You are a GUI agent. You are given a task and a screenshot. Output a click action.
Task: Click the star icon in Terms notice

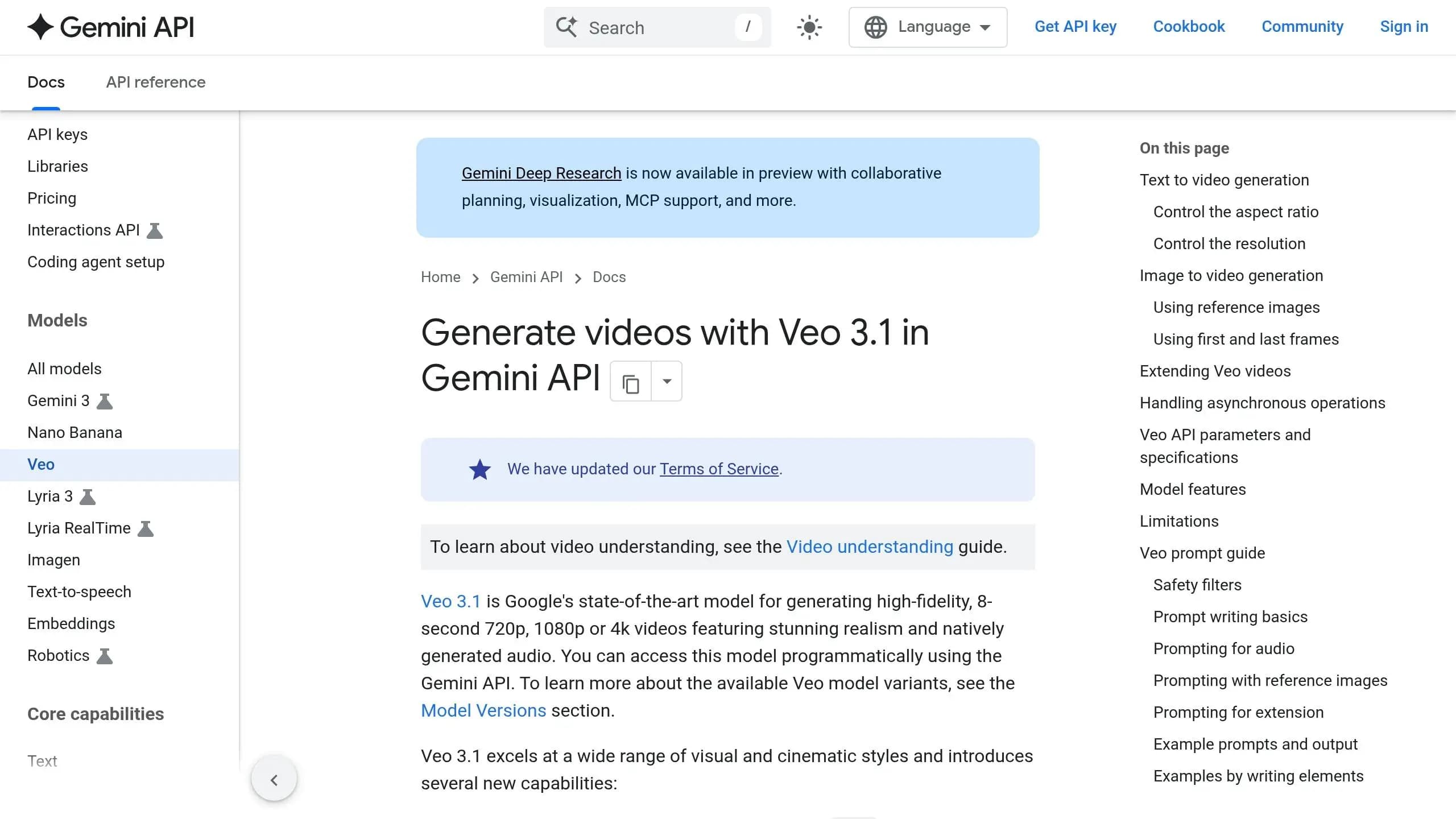coord(480,470)
